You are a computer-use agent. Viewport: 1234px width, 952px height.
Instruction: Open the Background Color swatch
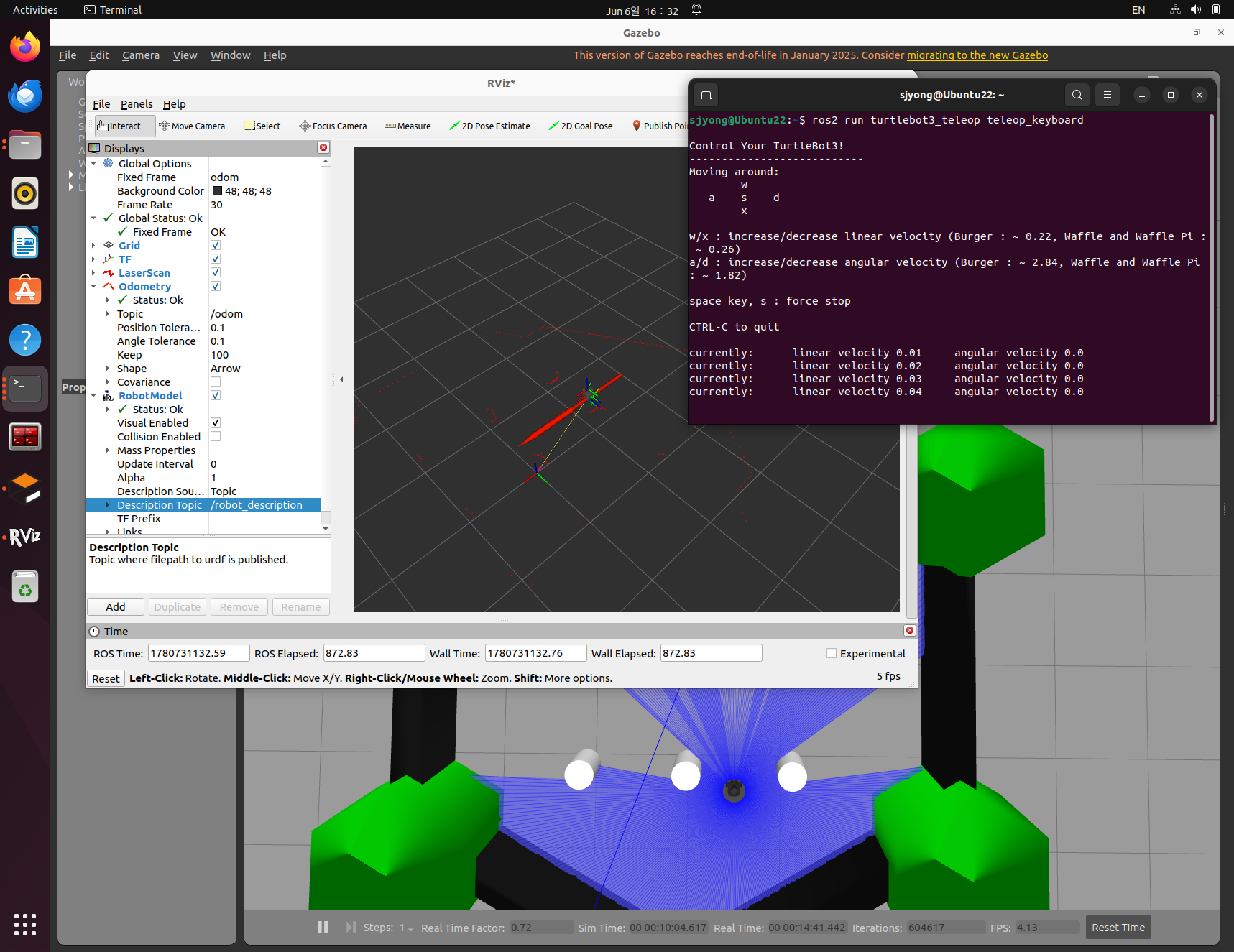[x=217, y=191]
